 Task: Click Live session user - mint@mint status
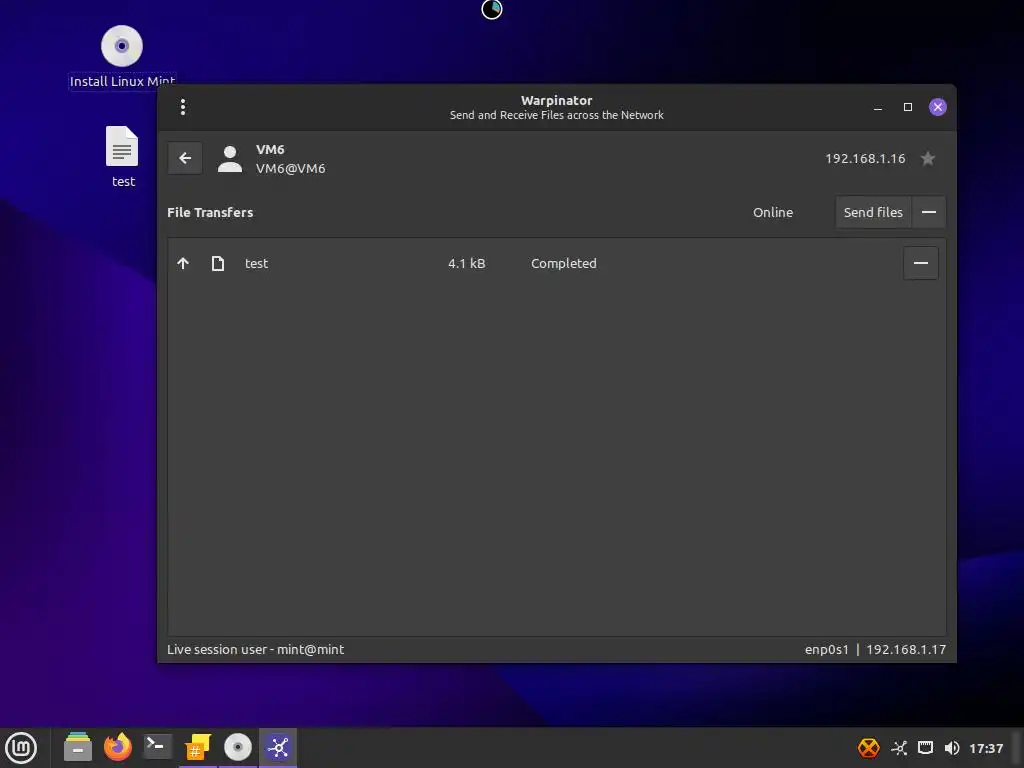point(255,649)
